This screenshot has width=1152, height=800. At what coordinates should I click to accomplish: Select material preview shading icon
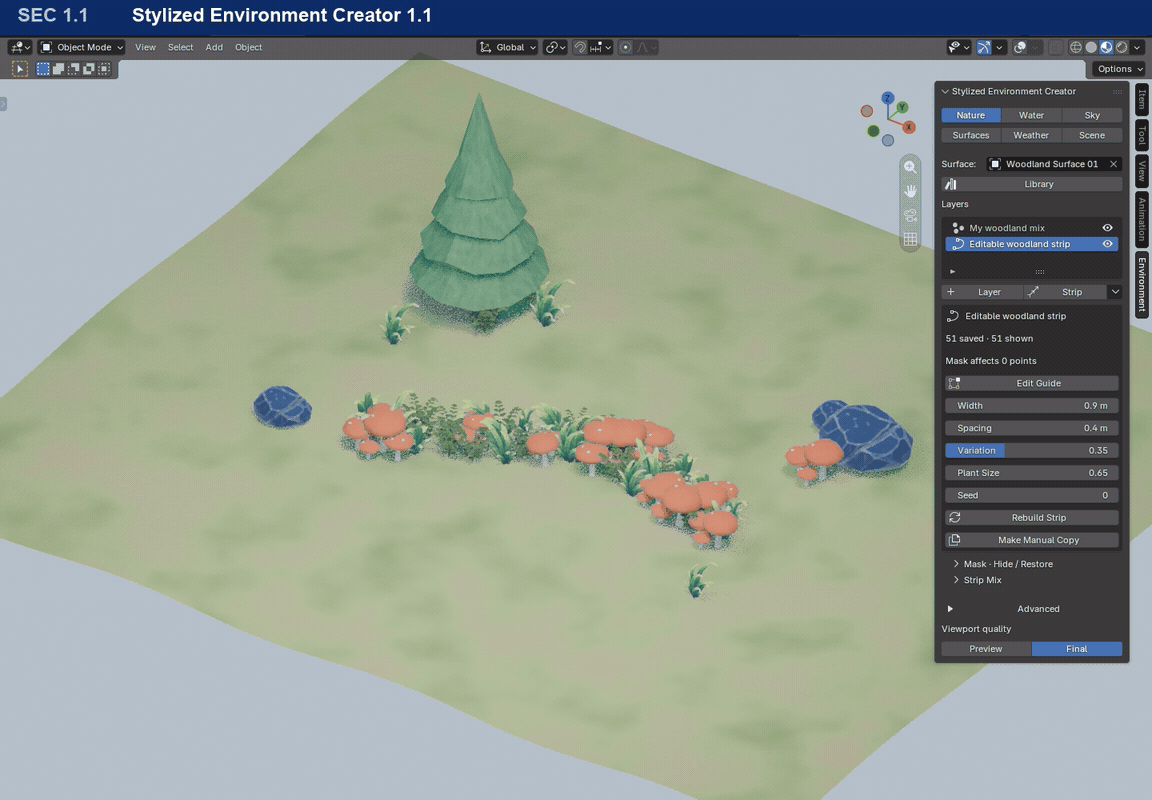[1106, 47]
